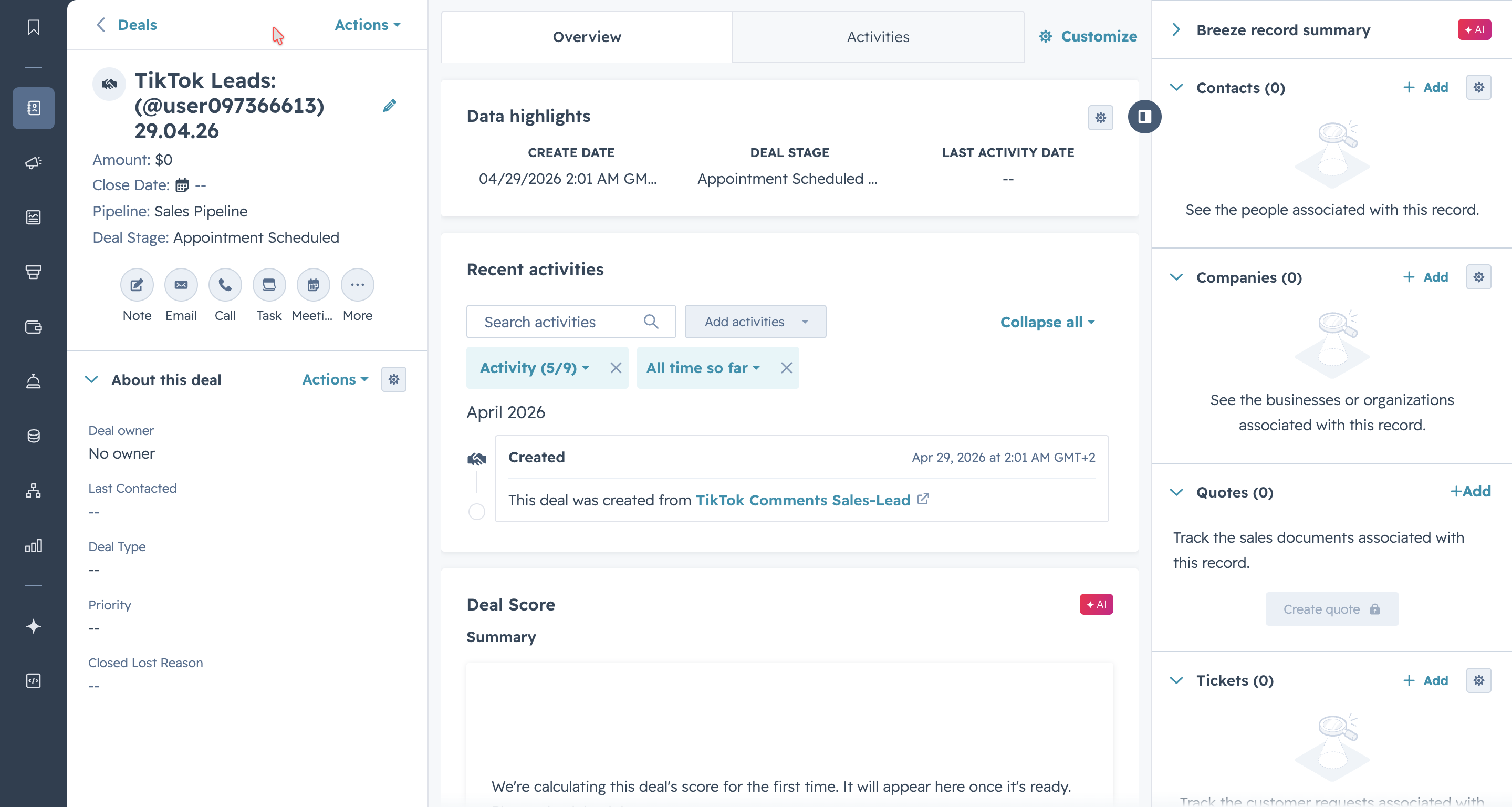The width and height of the screenshot is (1512, 807).
Task: Click the search magnifier in activities search
Action: [x=651, y=321]
